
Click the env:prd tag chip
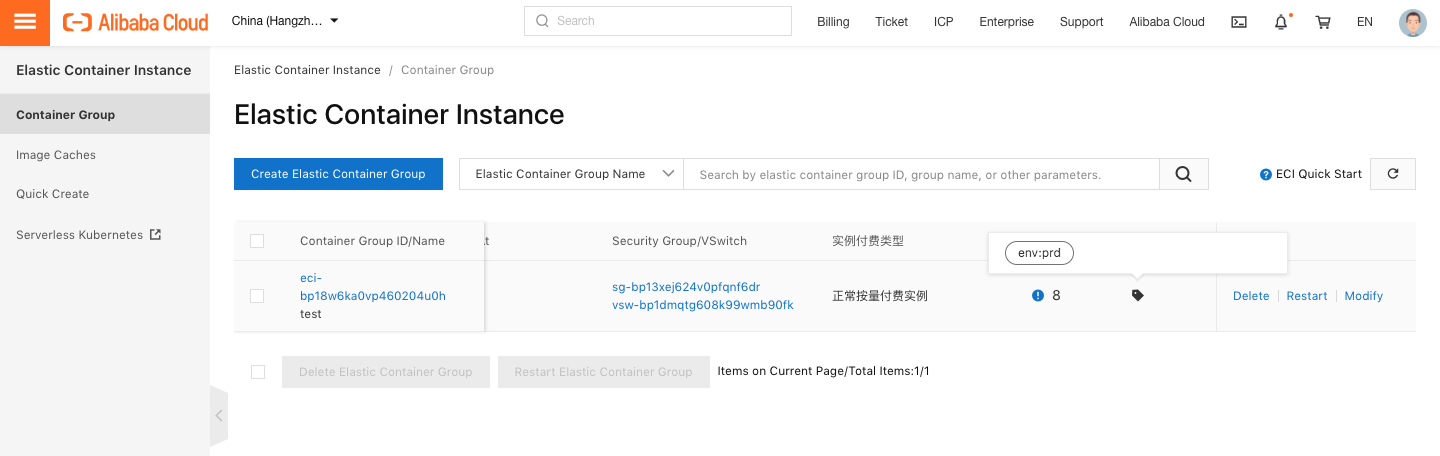[1040, 253]
